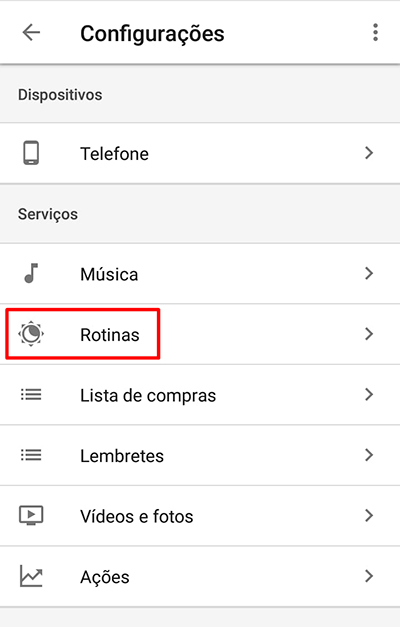Expand Vídeos e fotos chevron
The width and height of the screenshot is (400, 627).
pyautogui.click(x=369, y=515)
